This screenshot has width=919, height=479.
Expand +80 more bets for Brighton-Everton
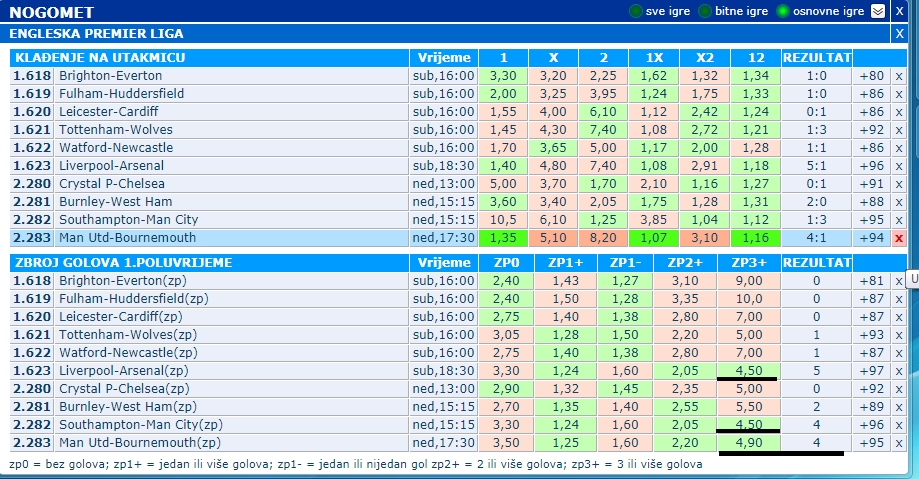(x=872, y=76)
